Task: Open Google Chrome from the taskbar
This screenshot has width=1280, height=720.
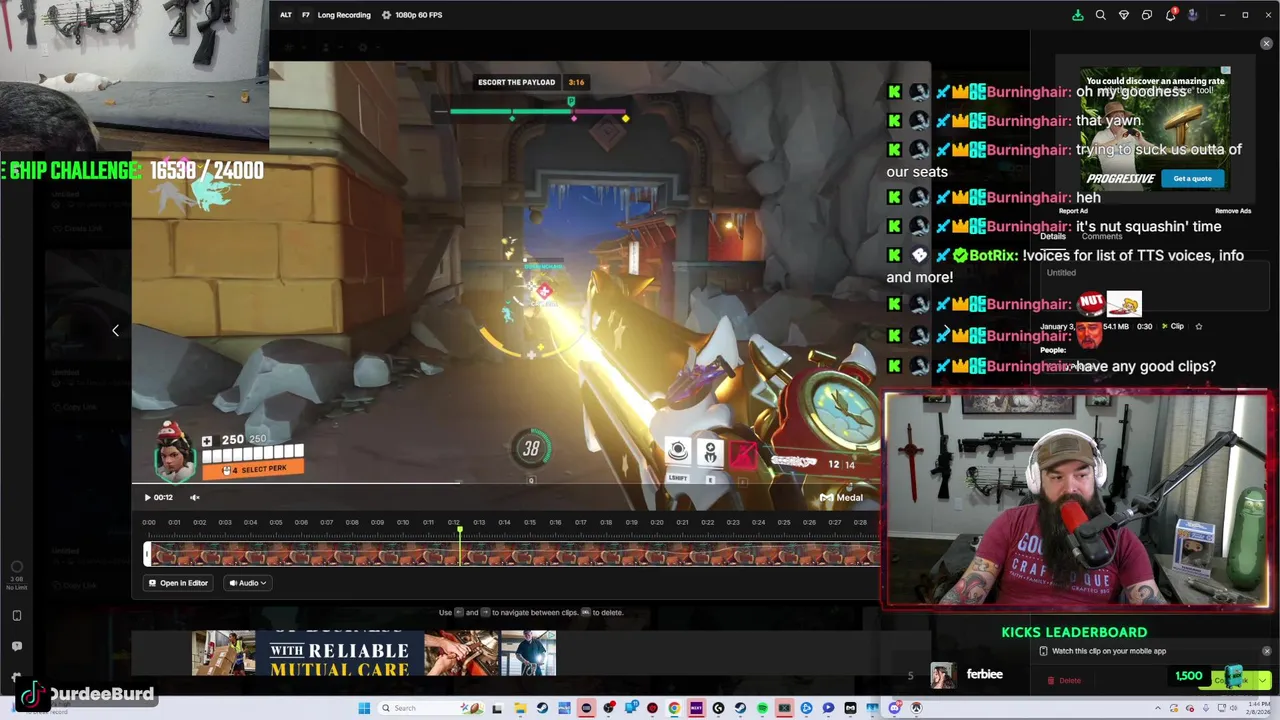Action: click(674, 708)
